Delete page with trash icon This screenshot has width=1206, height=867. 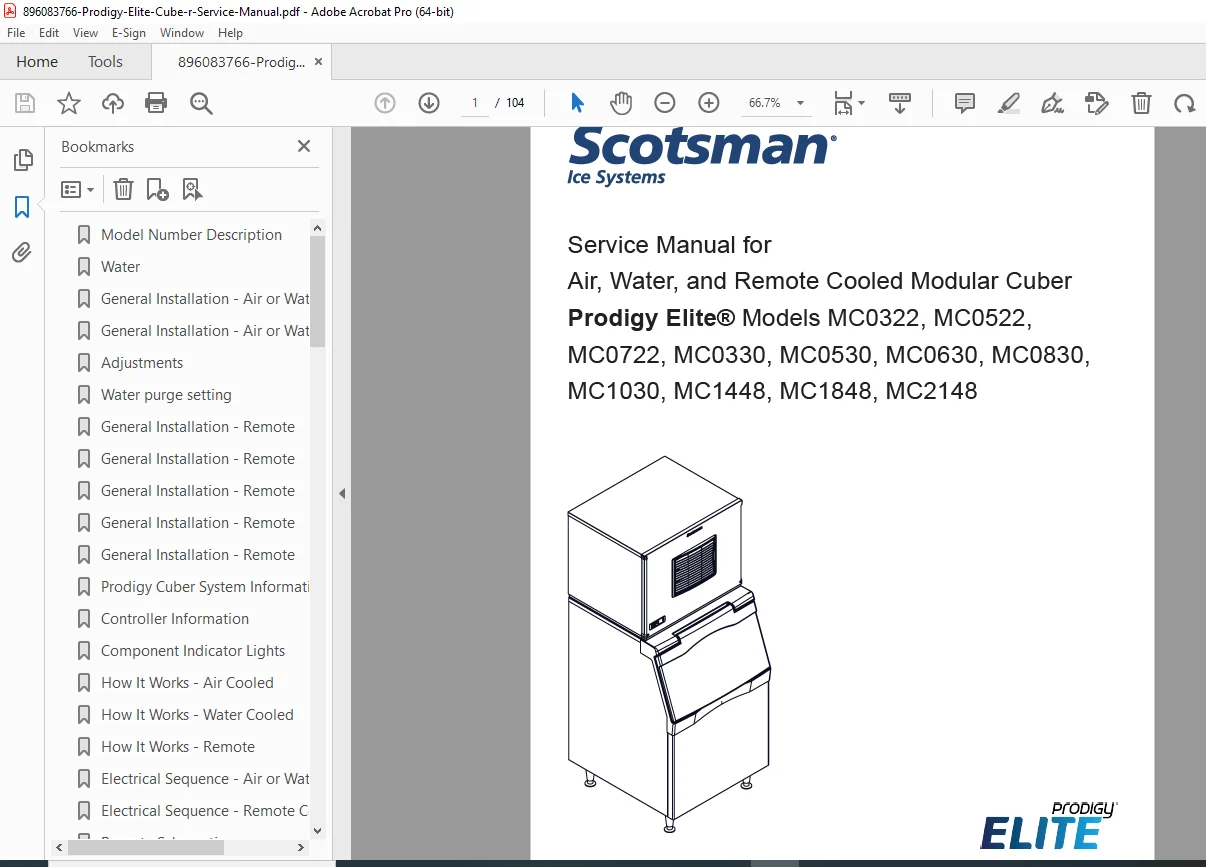coord(1141,103)
